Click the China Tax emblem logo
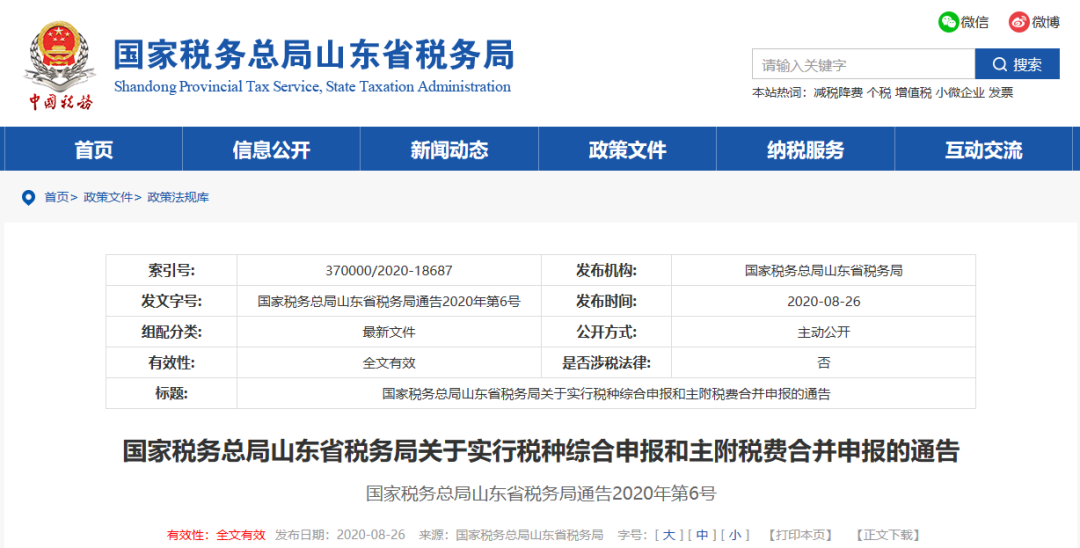 pos(59,65)
